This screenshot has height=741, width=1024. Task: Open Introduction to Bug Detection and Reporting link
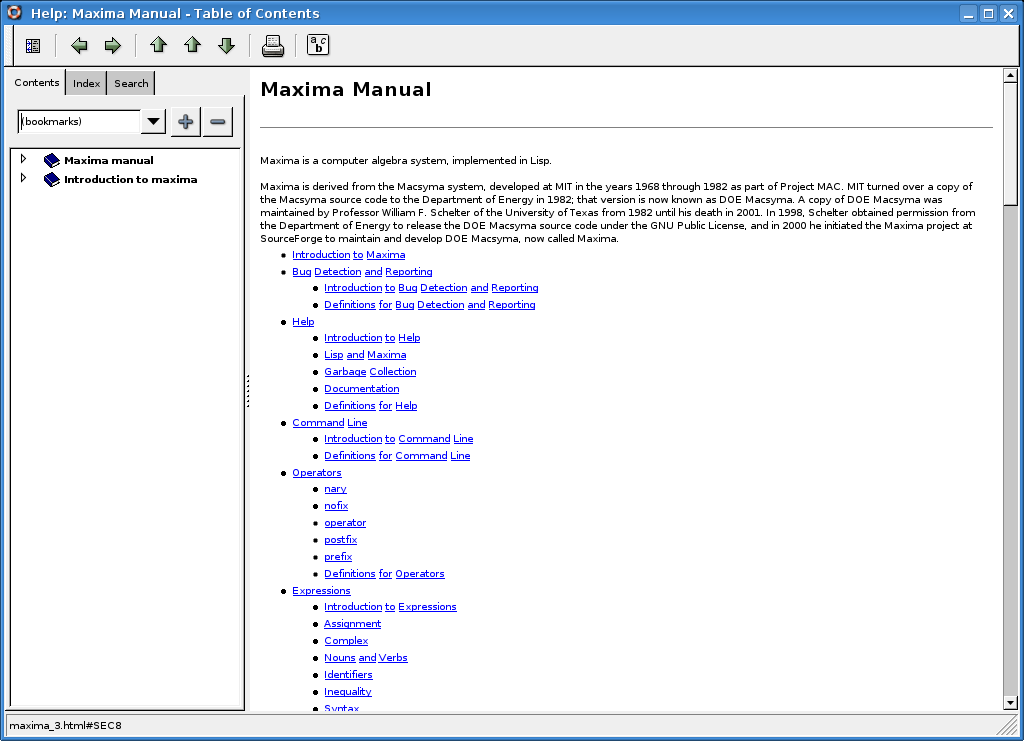431,287
